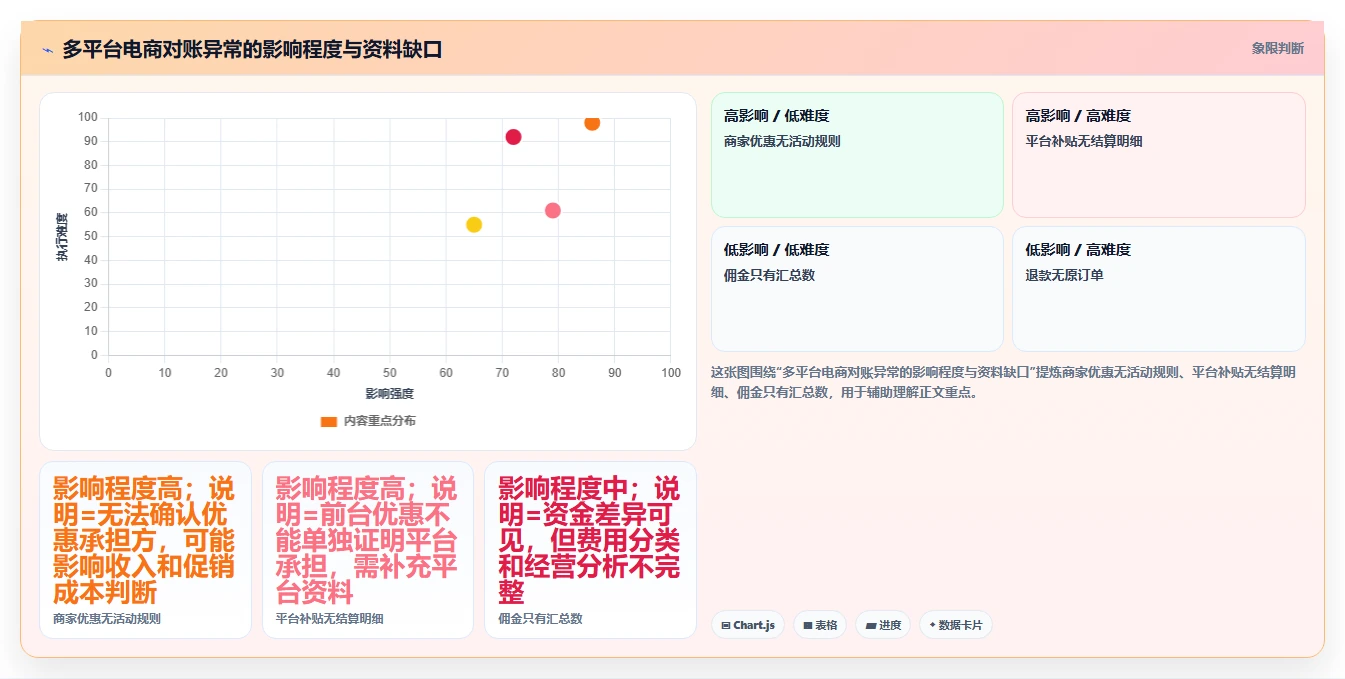This screenshot has width=1345, height=679.
Task: Click the 内容重点分布 legend label
Action: [x=379, y=422]
